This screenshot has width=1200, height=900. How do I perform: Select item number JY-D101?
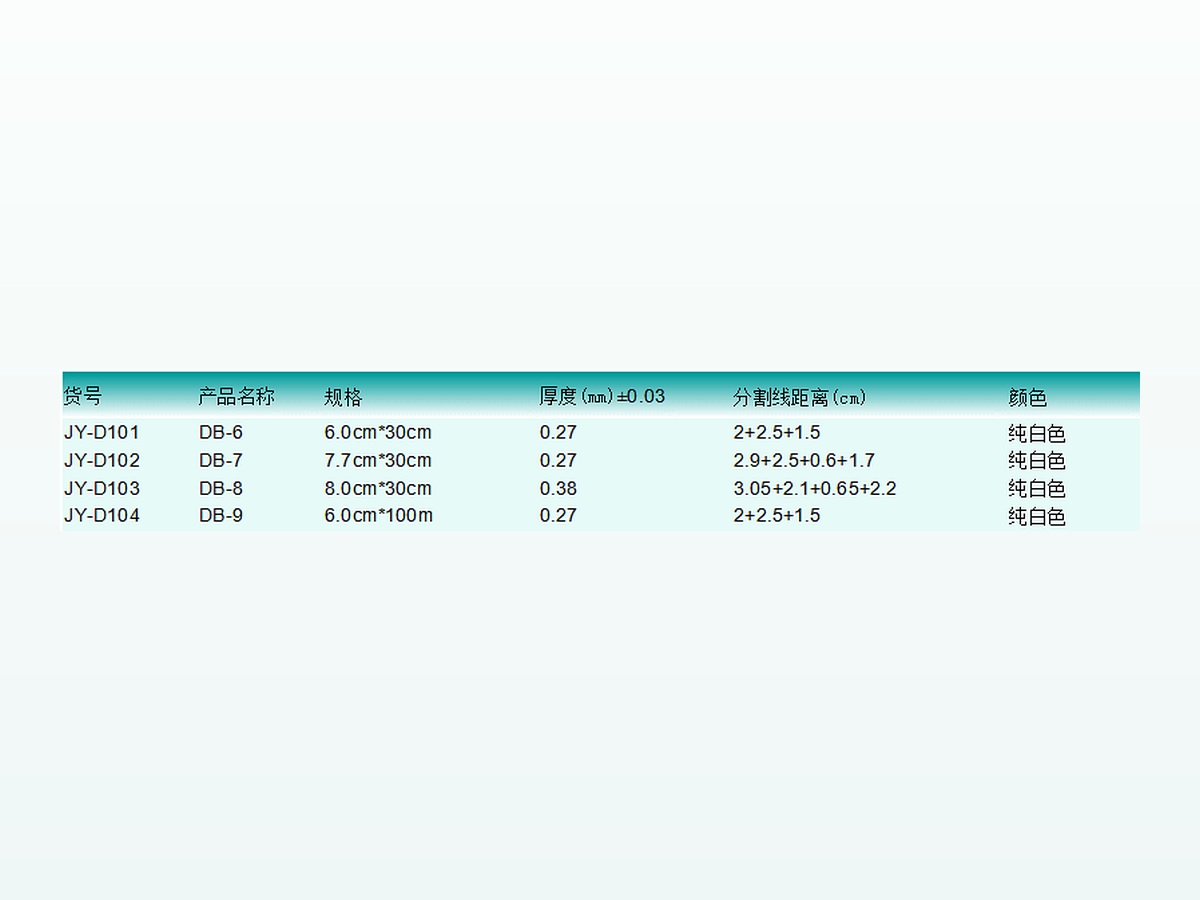pyautogui.click(x=102, y=433)
